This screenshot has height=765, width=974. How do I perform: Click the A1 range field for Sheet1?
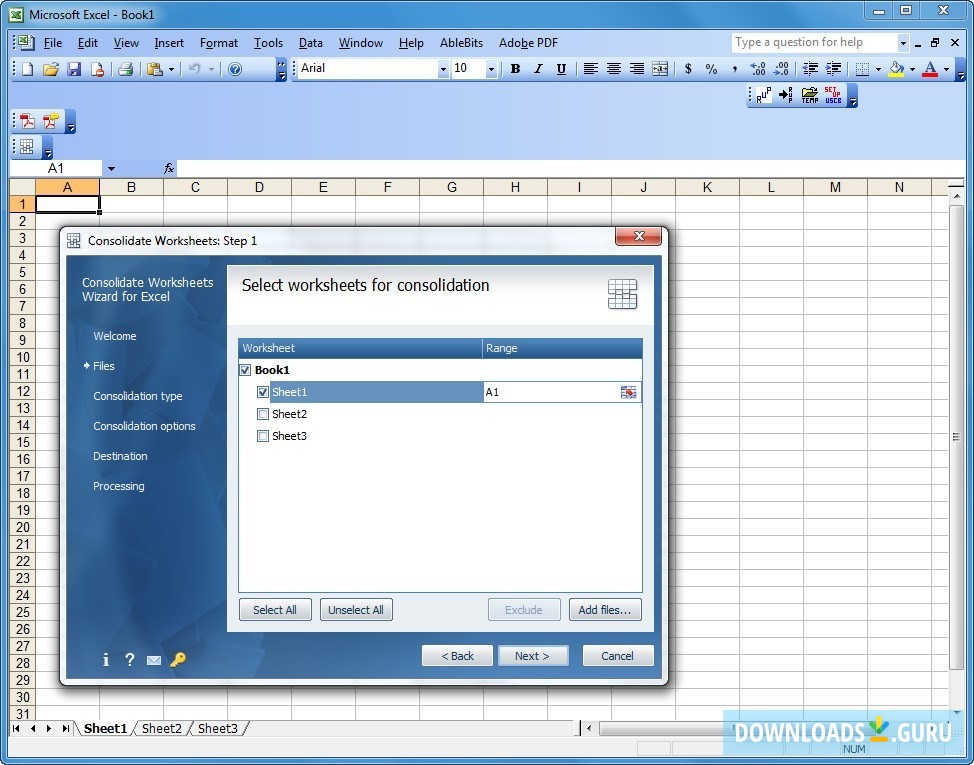(551, 392)
